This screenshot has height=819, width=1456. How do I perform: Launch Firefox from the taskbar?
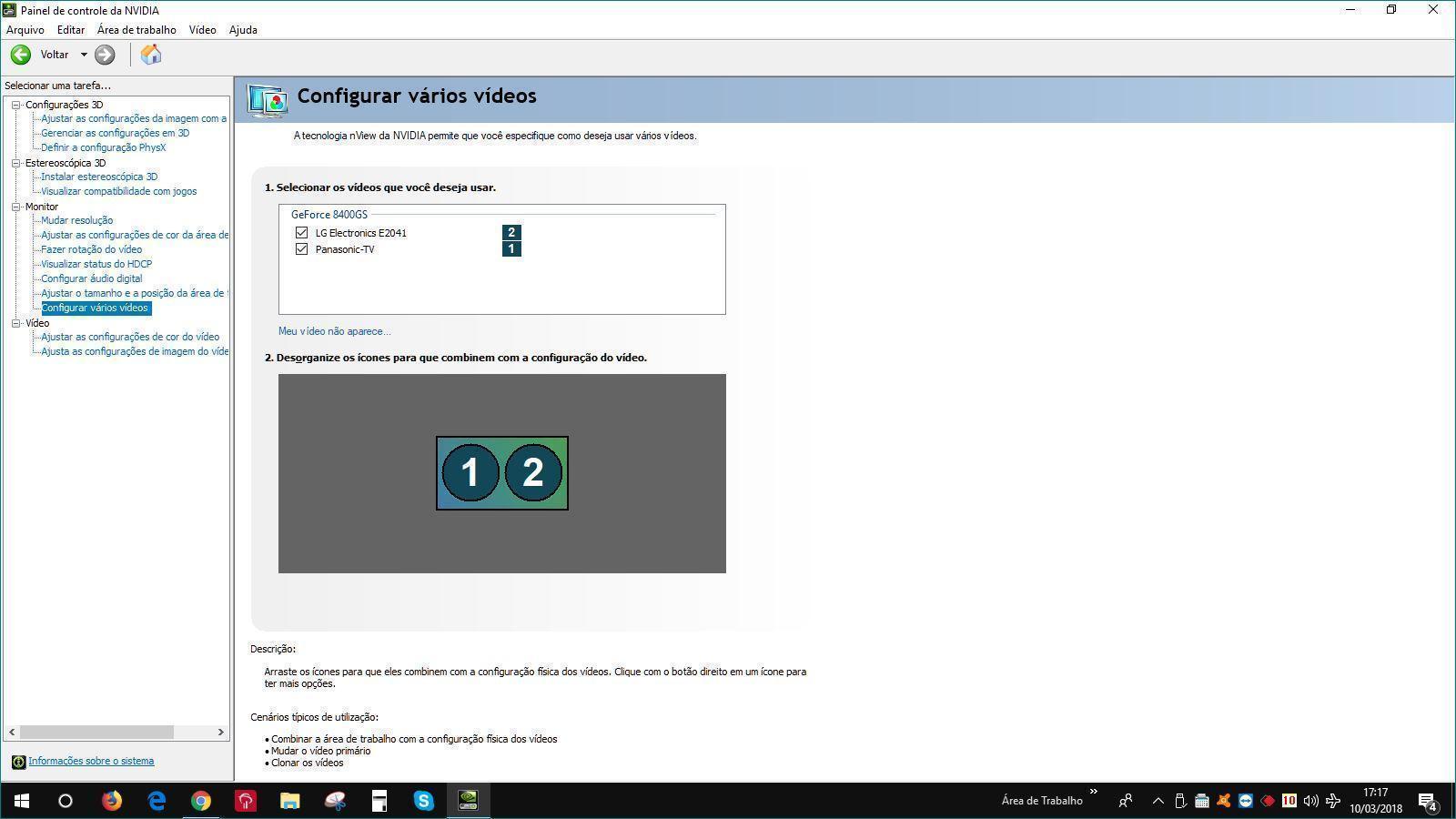tap(112, 801)
